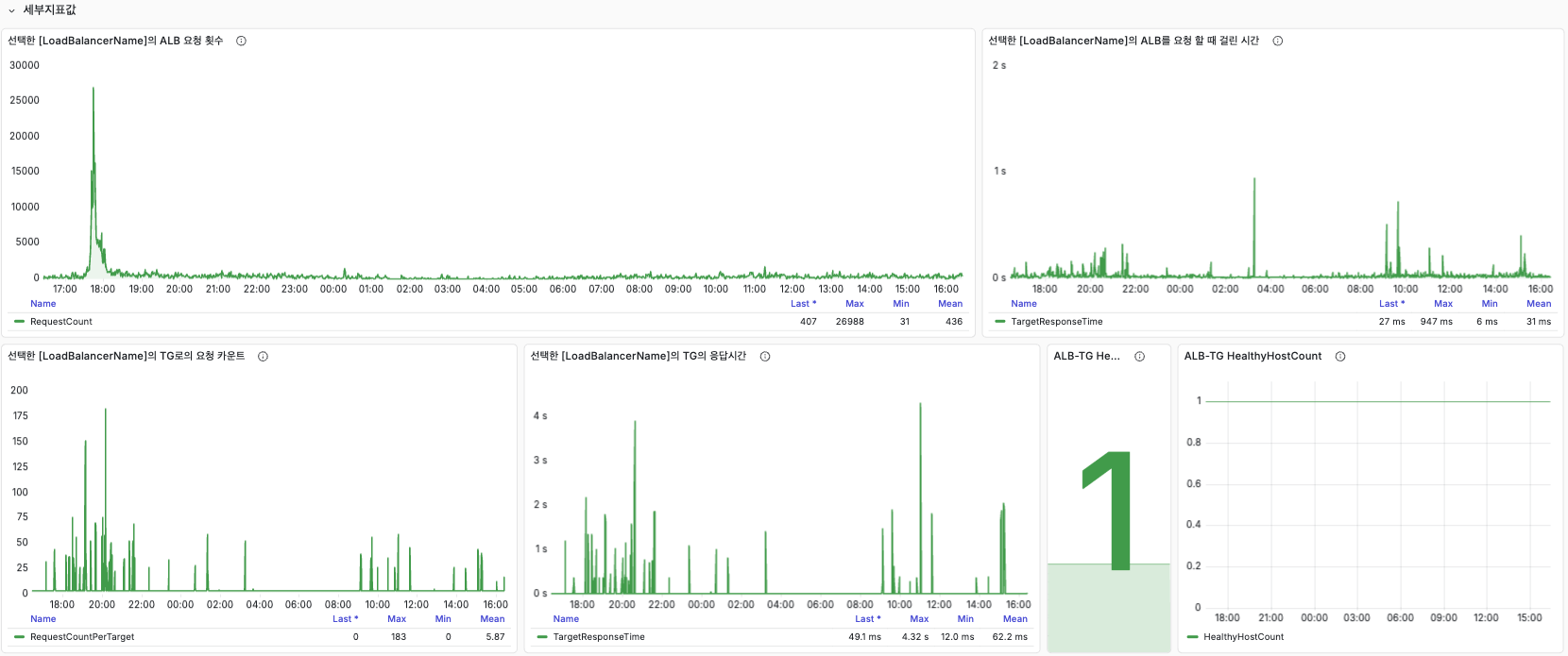This screenshot has width=1568, height=656.
Task: Toggle RequestCount series via legend label
Action: (x=61, y=322)
